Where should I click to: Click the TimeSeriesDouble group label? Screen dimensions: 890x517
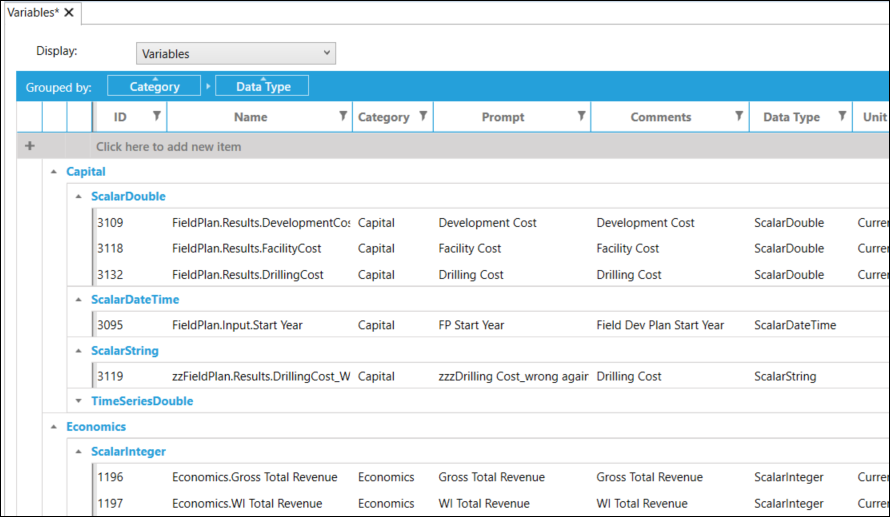coord(142,401)
